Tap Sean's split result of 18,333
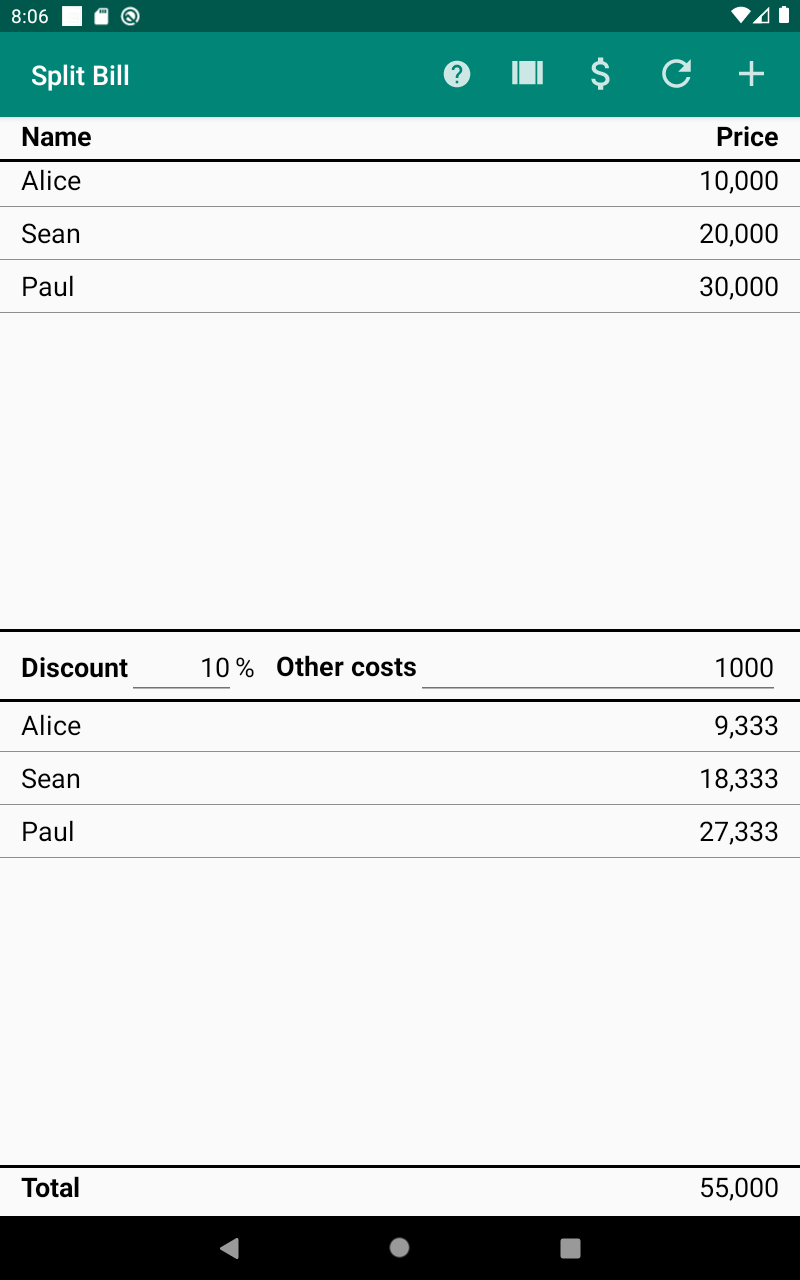This screenshot has height=1280, width=800. (x=400, y=779)
